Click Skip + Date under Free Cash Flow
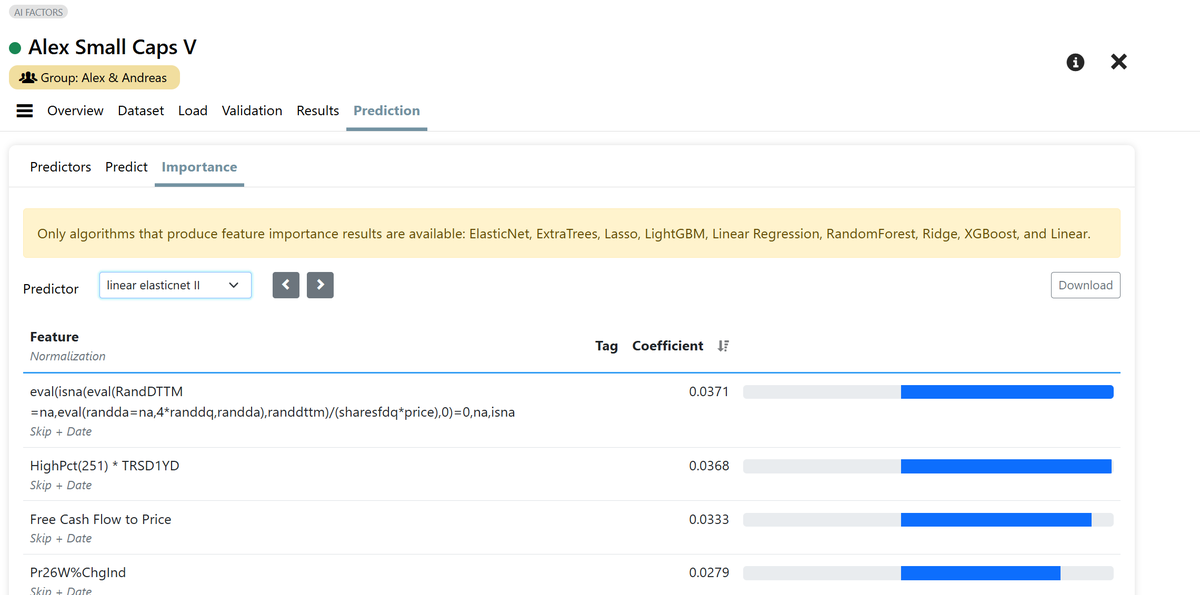Screen dimensions: 1200x595 [x=61, y=539]
